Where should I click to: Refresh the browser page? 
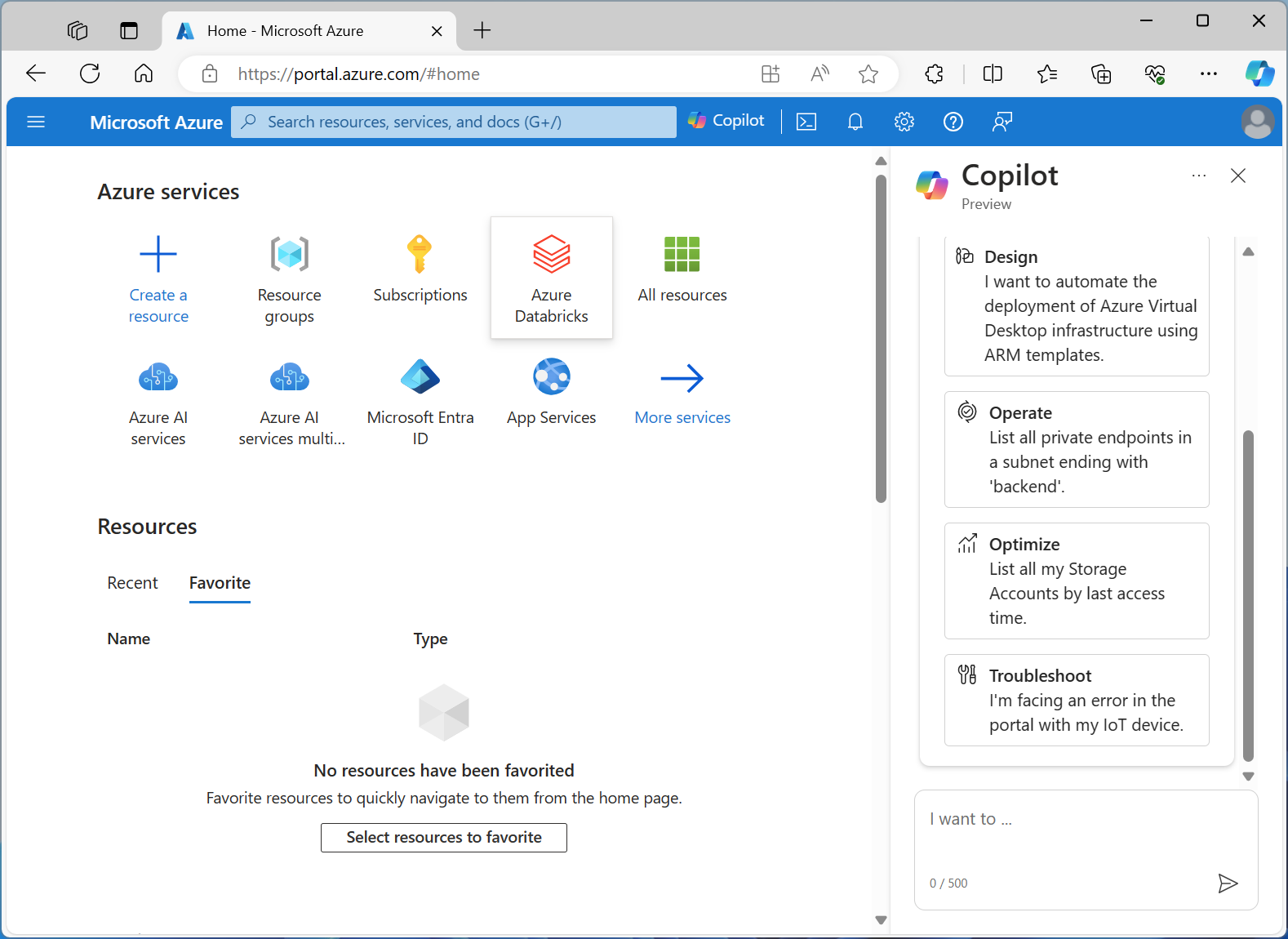pos(90,73)
